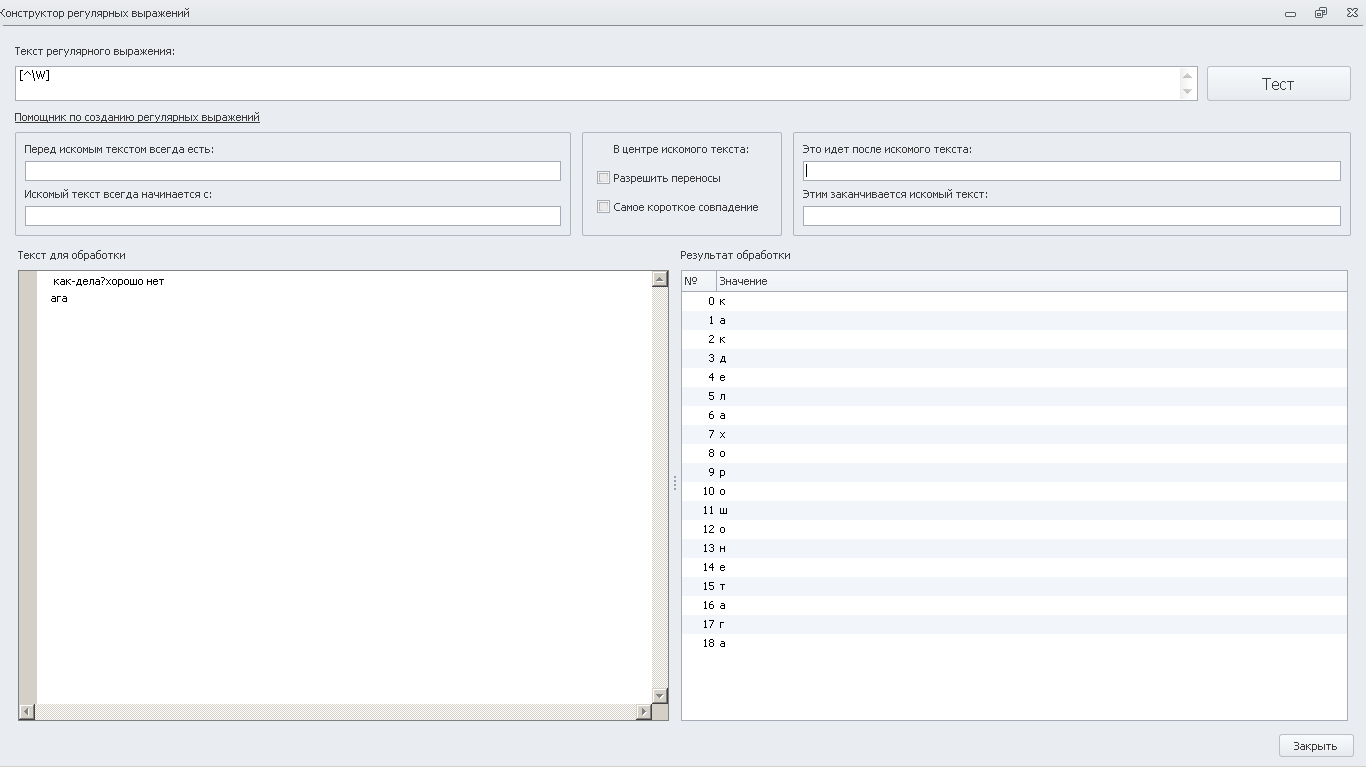
Task: Select result row 4 with value е
Action: point(1014,377)
